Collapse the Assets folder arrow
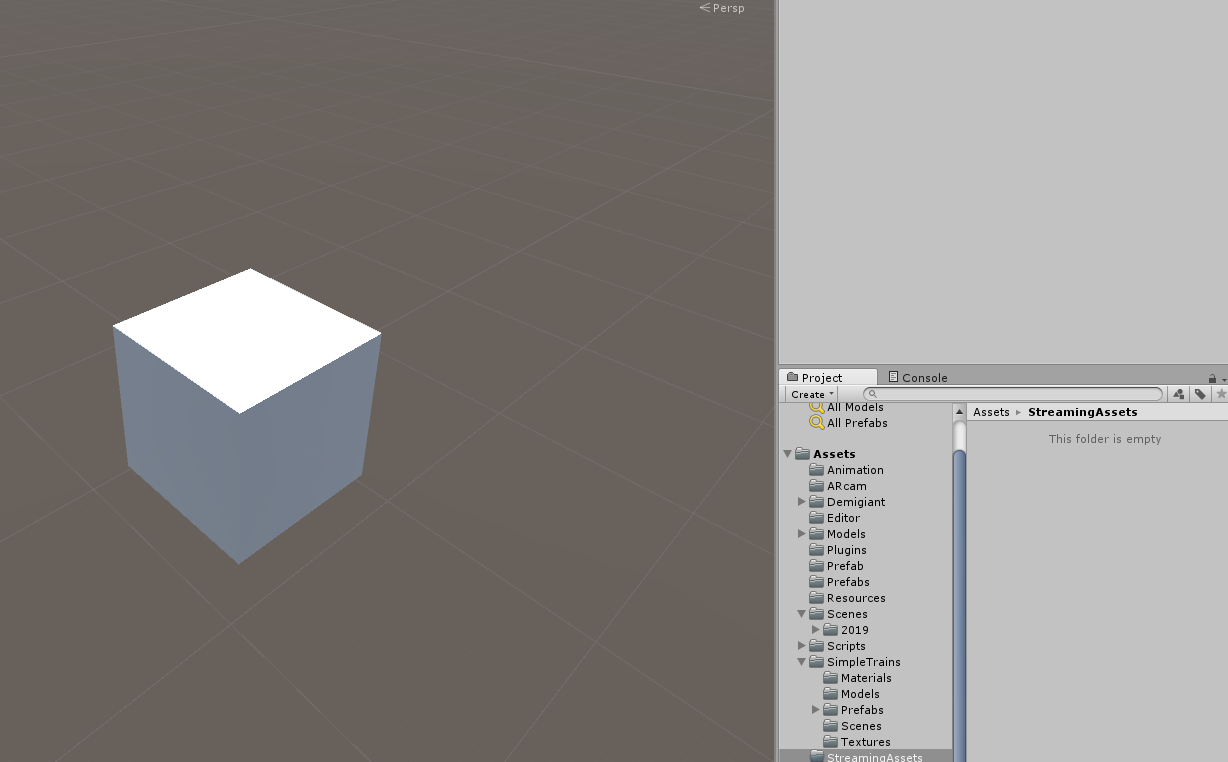Viewport: 1228px width, 762px height. (788, 454)
